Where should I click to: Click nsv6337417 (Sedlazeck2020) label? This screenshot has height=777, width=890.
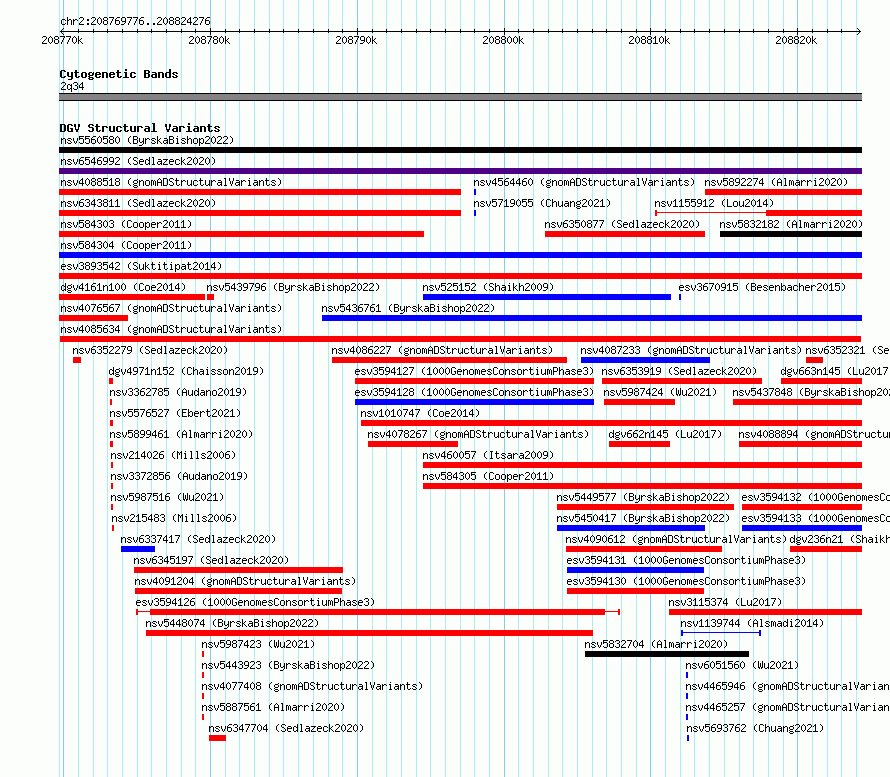click(198, 539)
